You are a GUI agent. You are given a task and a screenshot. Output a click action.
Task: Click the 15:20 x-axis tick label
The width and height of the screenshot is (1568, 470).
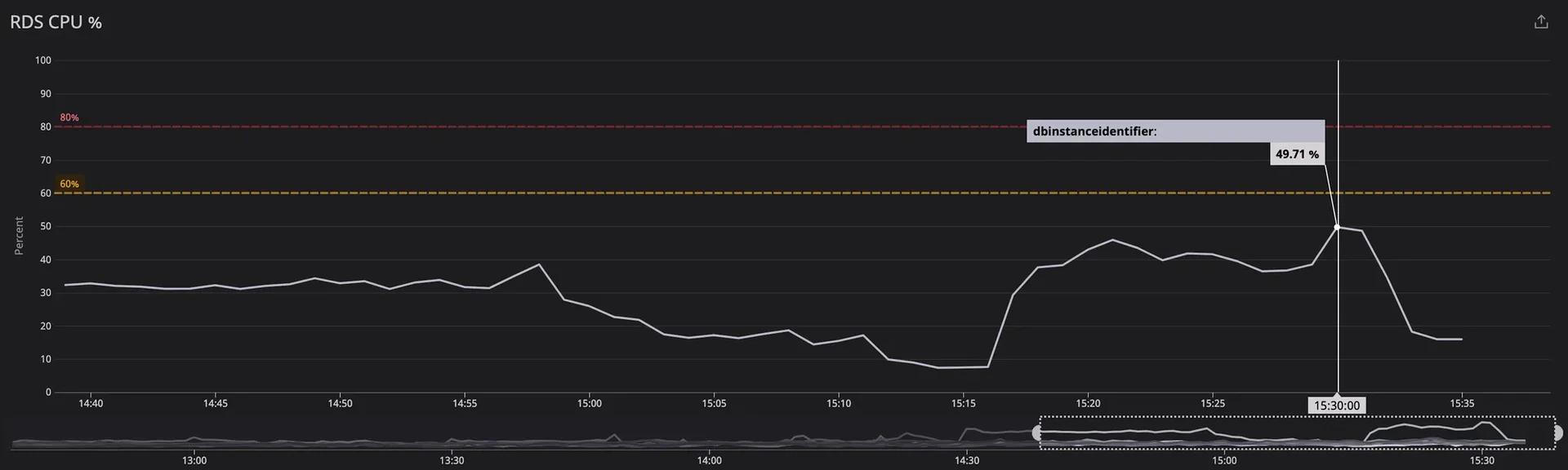pyautogui.click(x=1088, y=403)
